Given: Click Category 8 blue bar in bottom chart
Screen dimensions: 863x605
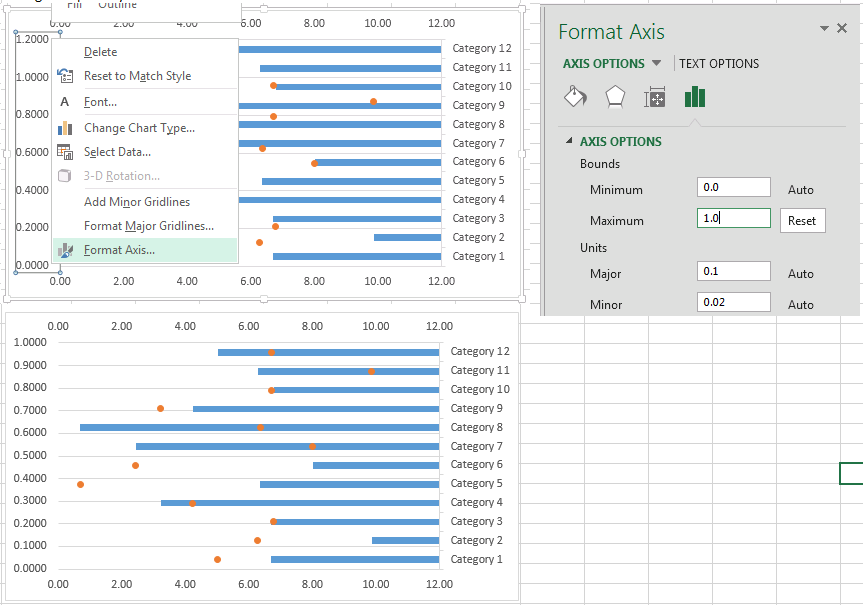Looking at the screenshot, I should tap(259, 428).
